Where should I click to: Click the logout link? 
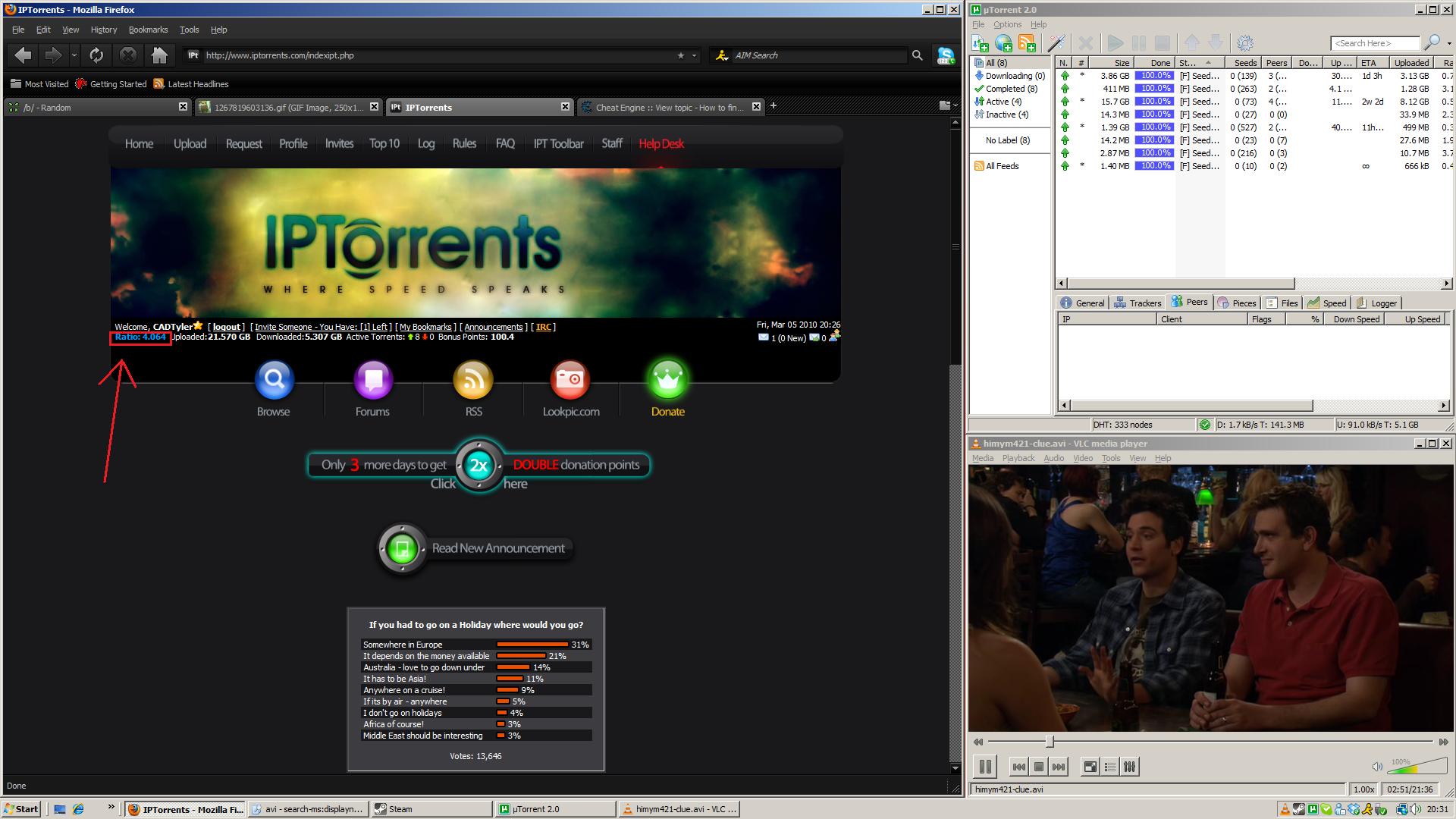click(x=226, y=327)
